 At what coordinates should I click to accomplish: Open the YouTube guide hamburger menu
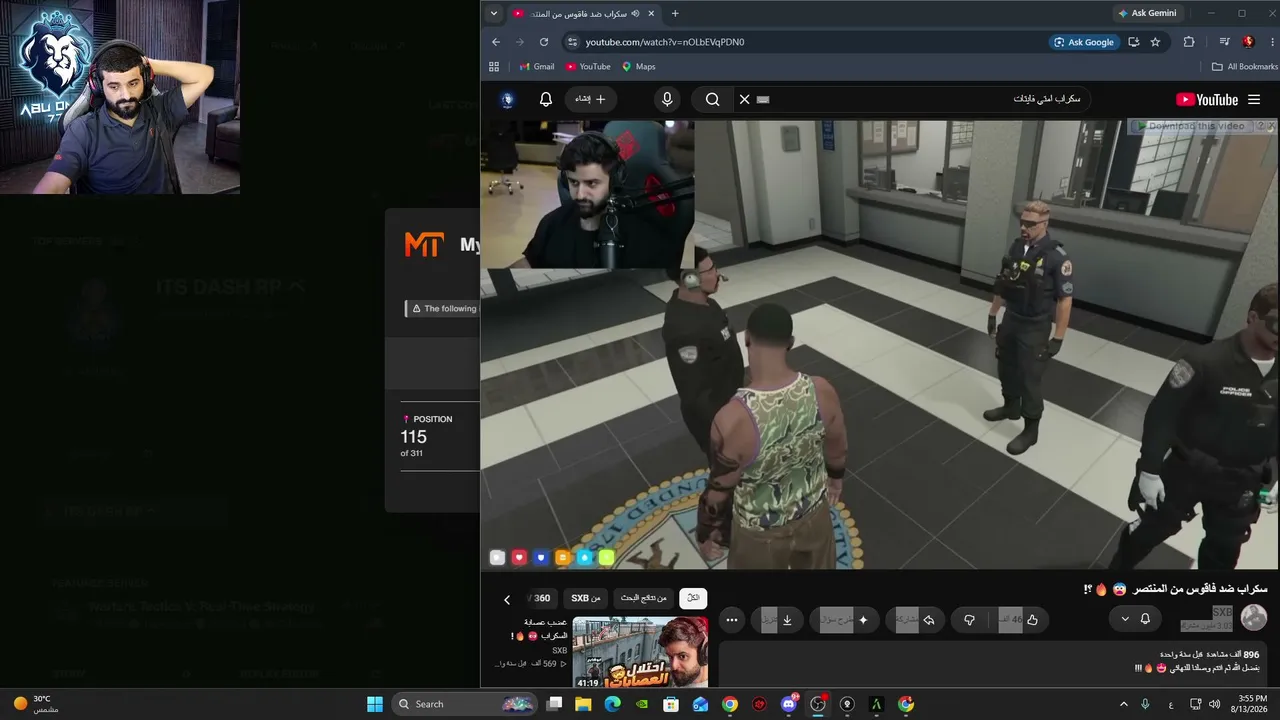1254,99
